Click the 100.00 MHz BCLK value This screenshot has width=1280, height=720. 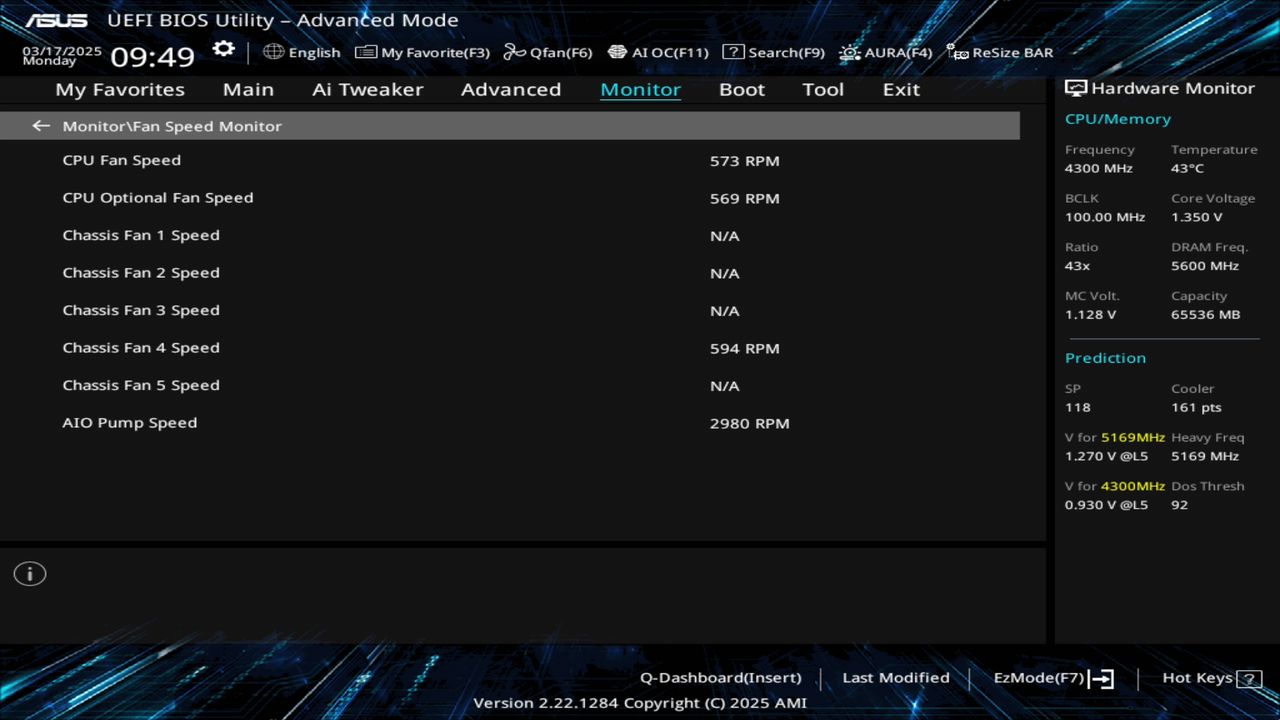click(1104, 217)
